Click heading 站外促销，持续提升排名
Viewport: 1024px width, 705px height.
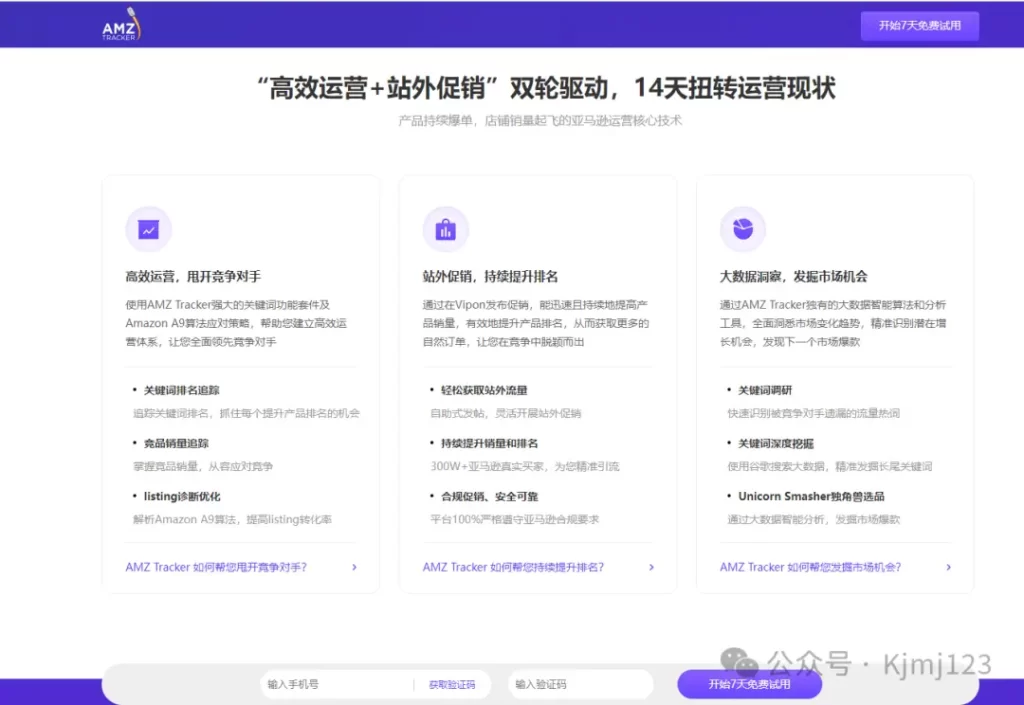[490, 276]
